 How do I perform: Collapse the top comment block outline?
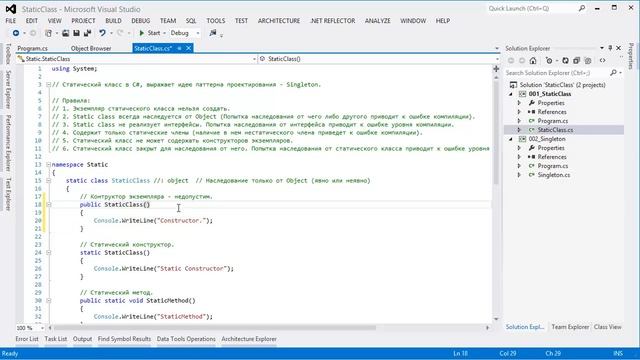pyautogui.click(x=48, y=84)
